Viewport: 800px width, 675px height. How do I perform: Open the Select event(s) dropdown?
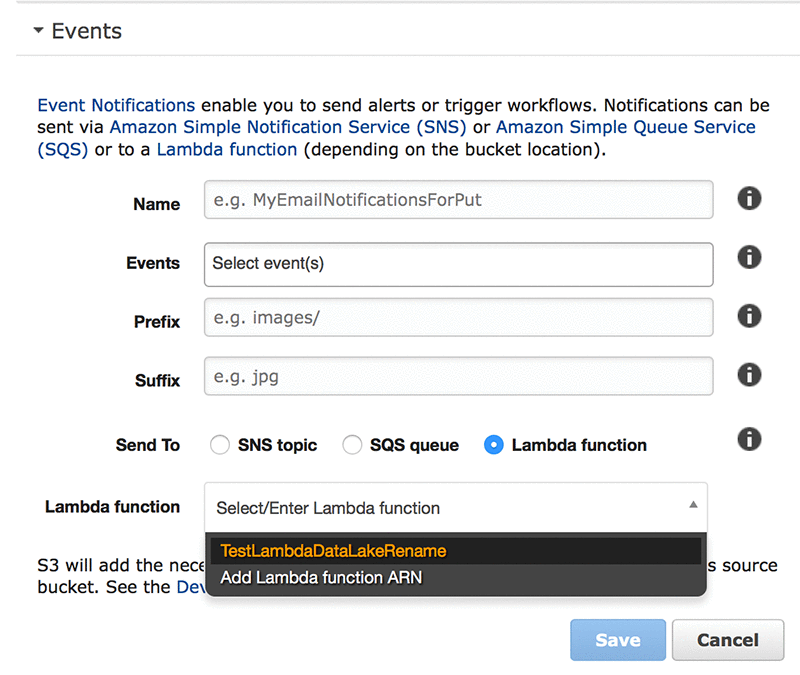pos(458,264)
